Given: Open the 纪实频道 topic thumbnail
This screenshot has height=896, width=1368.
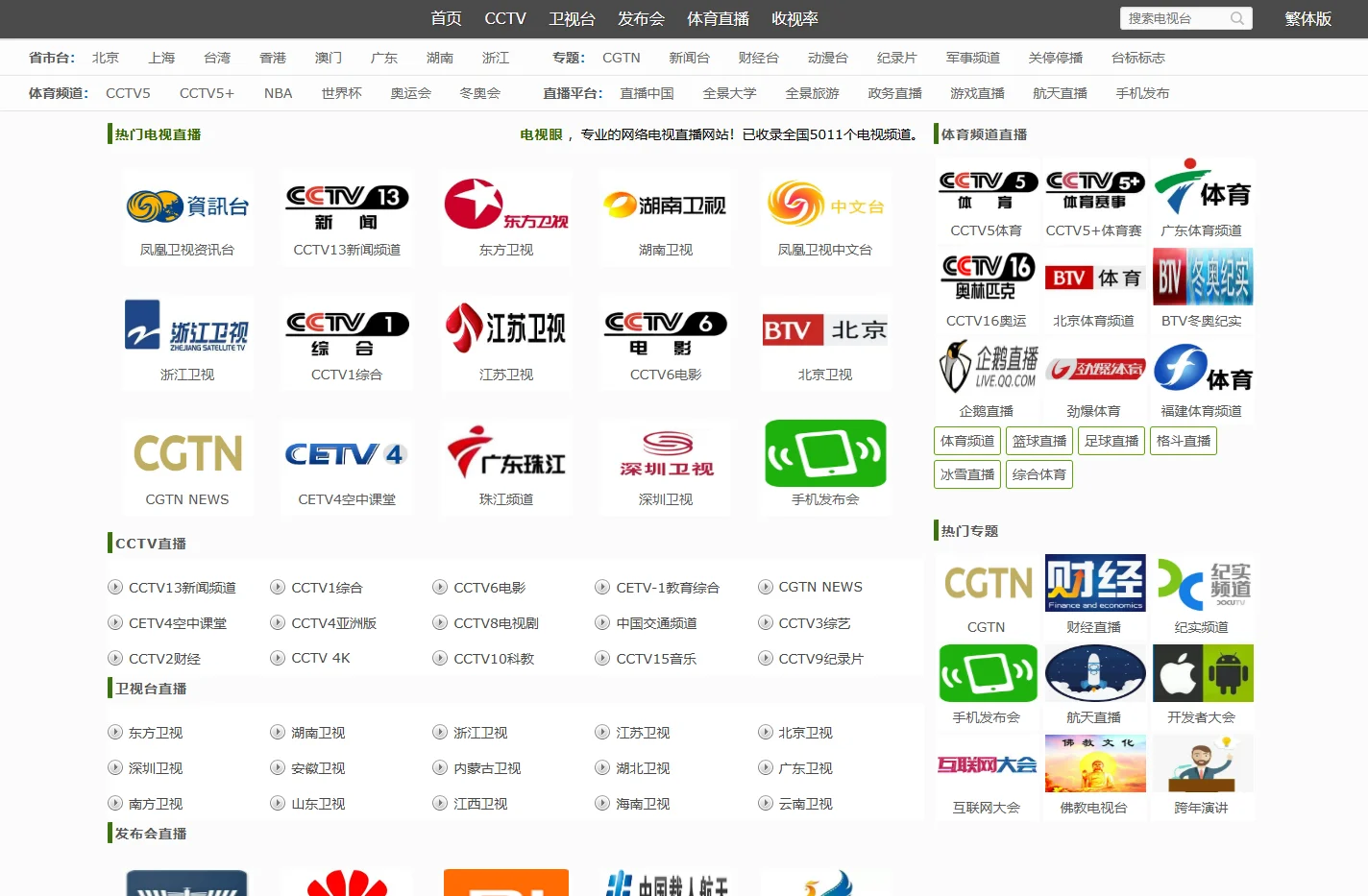Looking at the screenshot, I should pyautogui.click(x=1203, y=583).
